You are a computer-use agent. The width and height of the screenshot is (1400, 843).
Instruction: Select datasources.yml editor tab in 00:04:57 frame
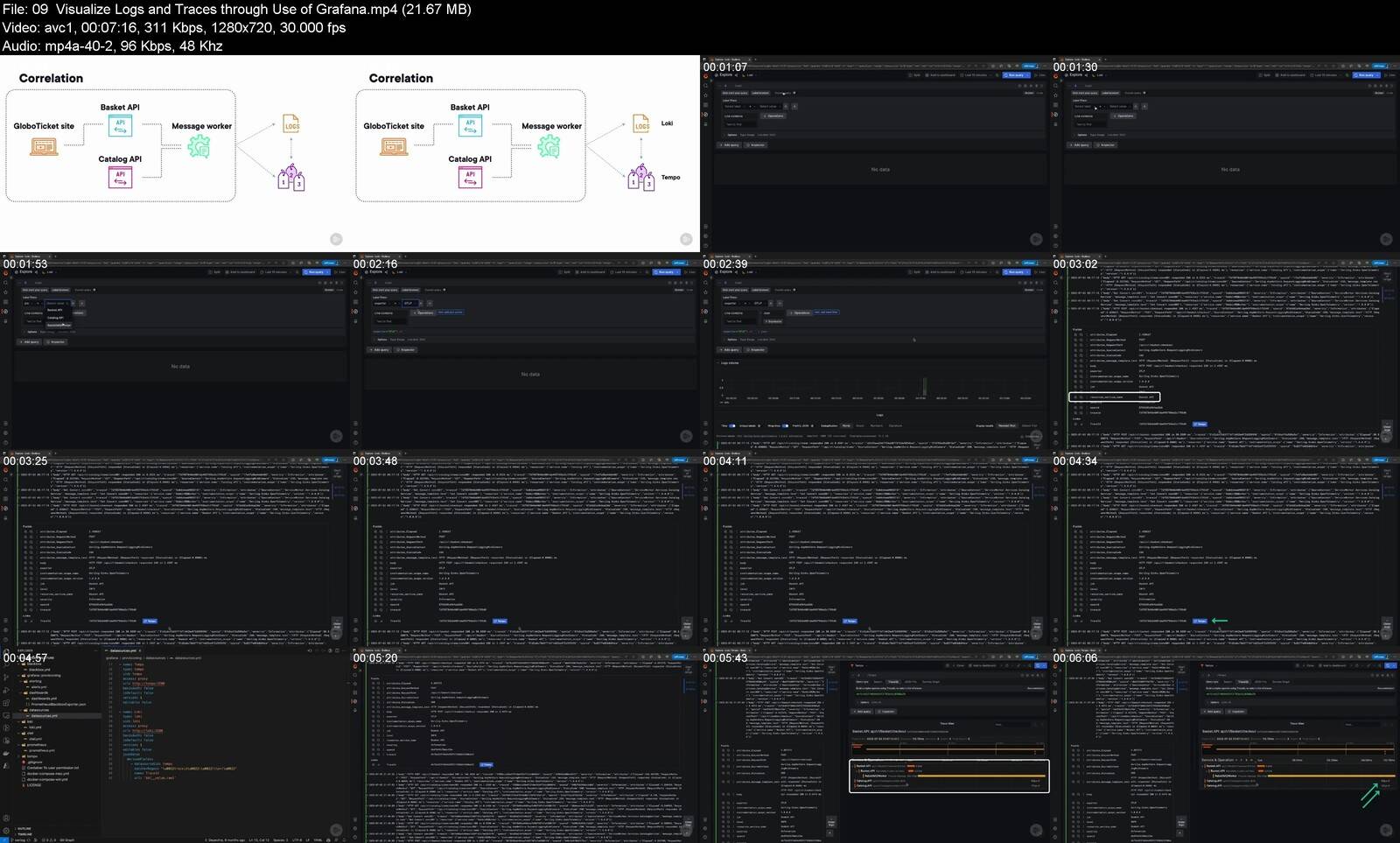click(x=122, y=650)
